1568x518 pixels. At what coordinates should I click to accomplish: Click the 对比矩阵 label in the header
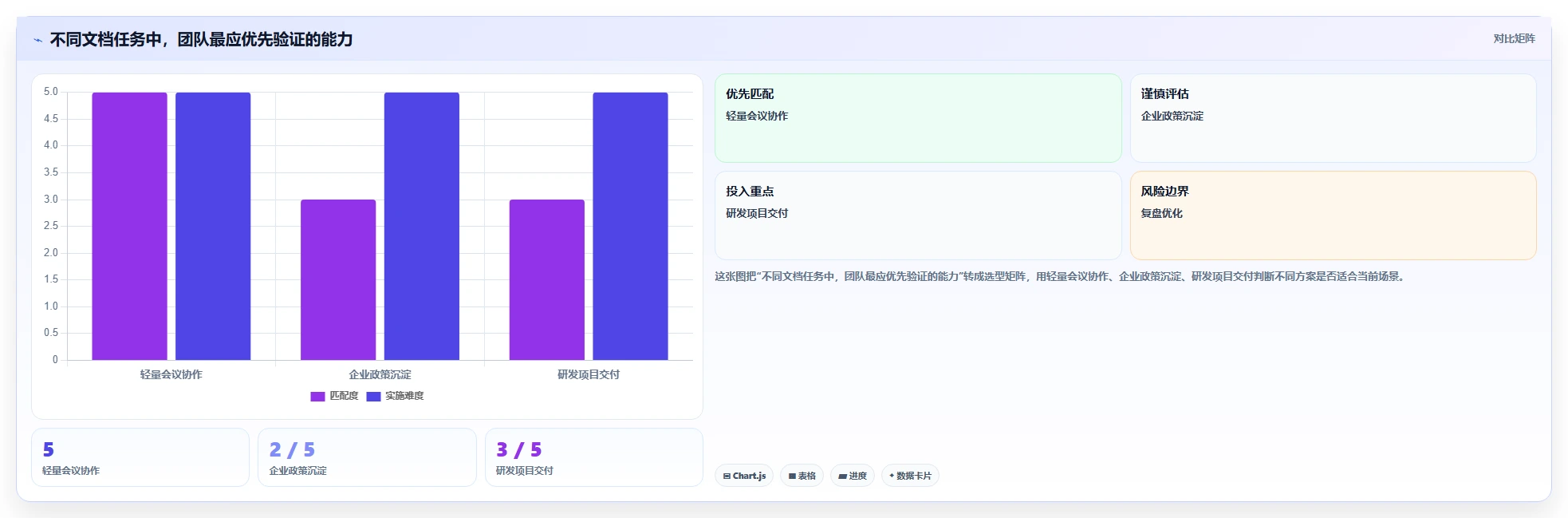(x=1514, y=38)
